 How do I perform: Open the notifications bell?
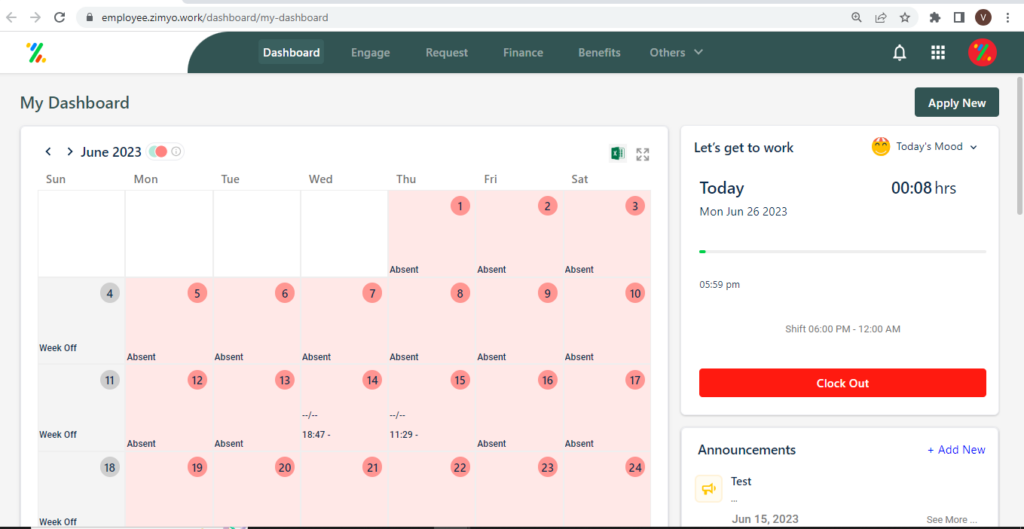(900, 52)
